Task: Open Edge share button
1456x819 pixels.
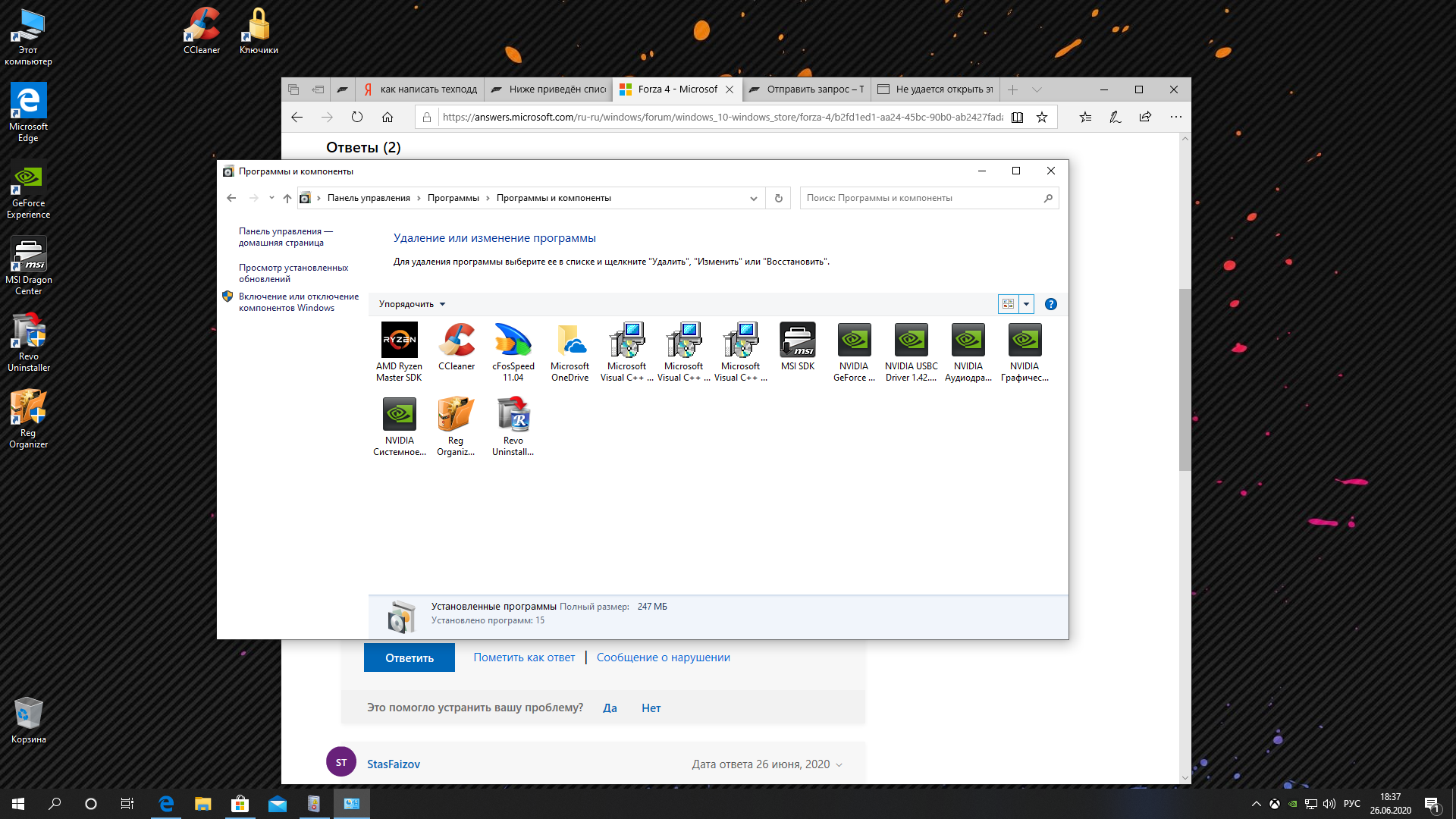Action: [x=1145, y=117]
